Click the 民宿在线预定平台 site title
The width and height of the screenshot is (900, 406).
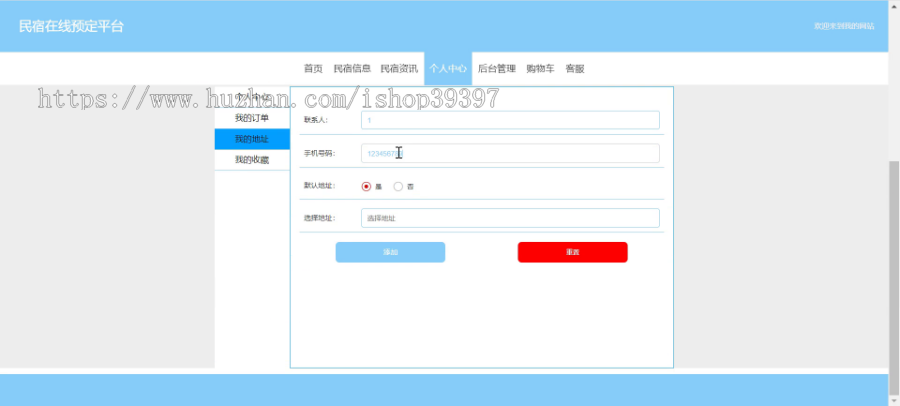(x=71, y=26)
